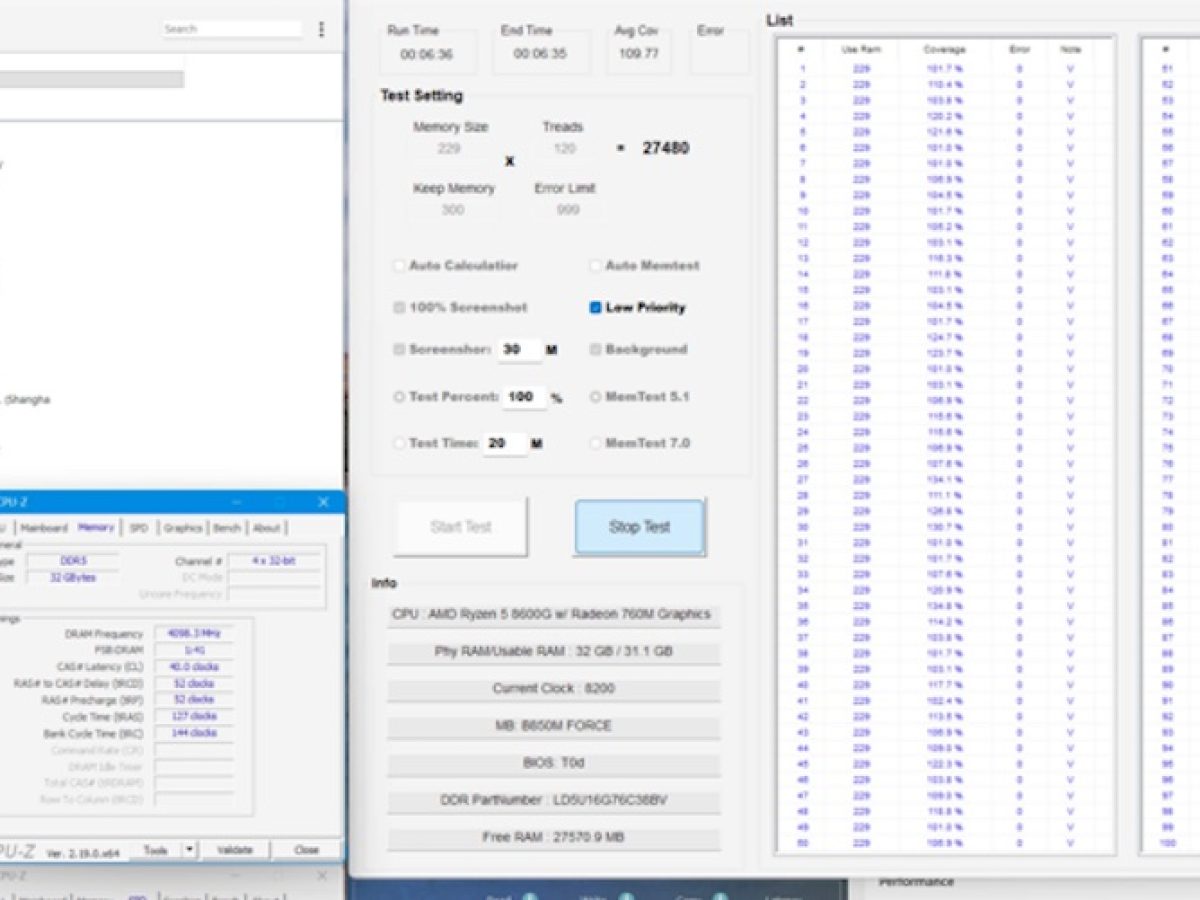Click the Keep Memory field showing 300
Viewport: 1200px width, 900px height.
coord(453,210)
